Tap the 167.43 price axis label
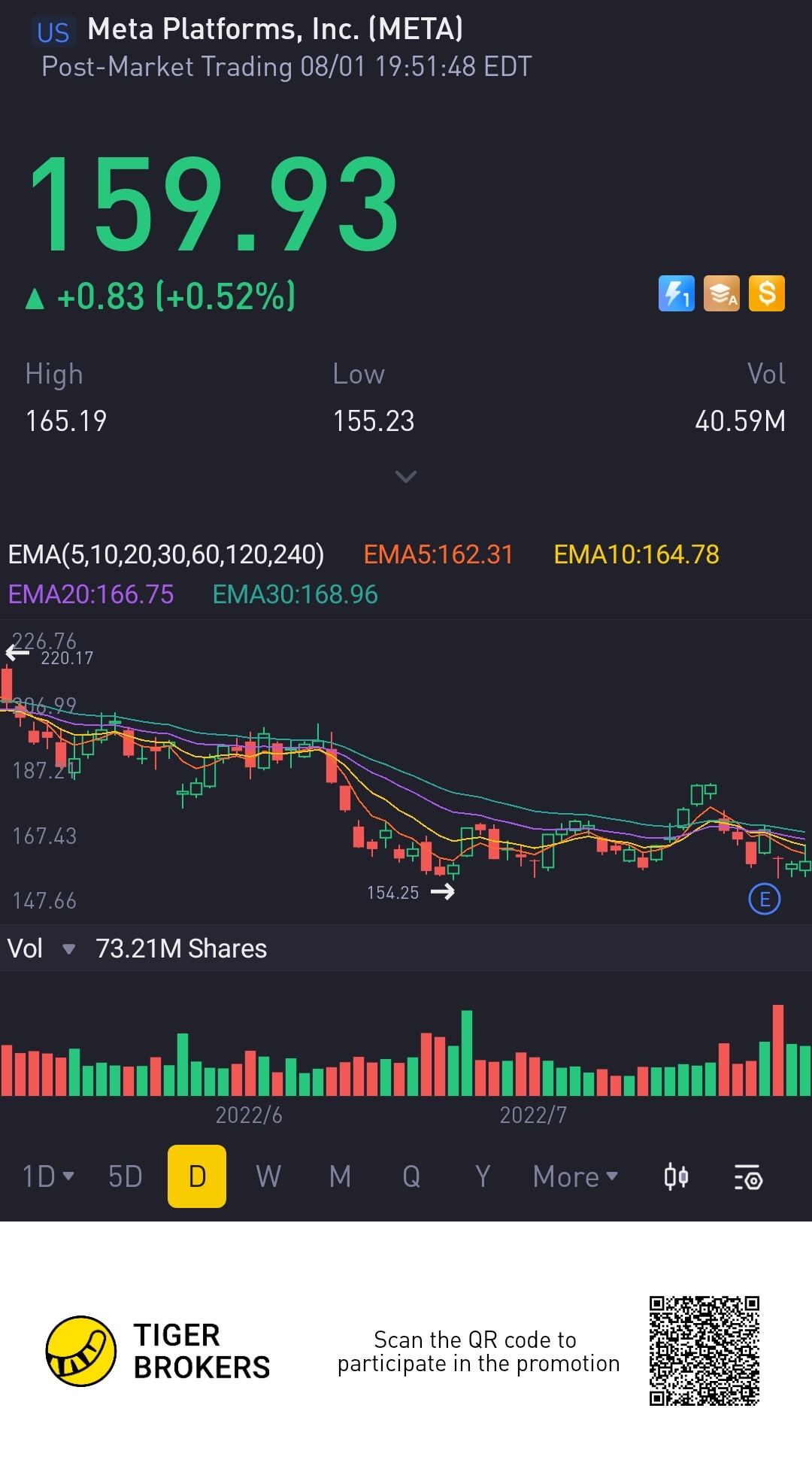 tap(44, 836)
